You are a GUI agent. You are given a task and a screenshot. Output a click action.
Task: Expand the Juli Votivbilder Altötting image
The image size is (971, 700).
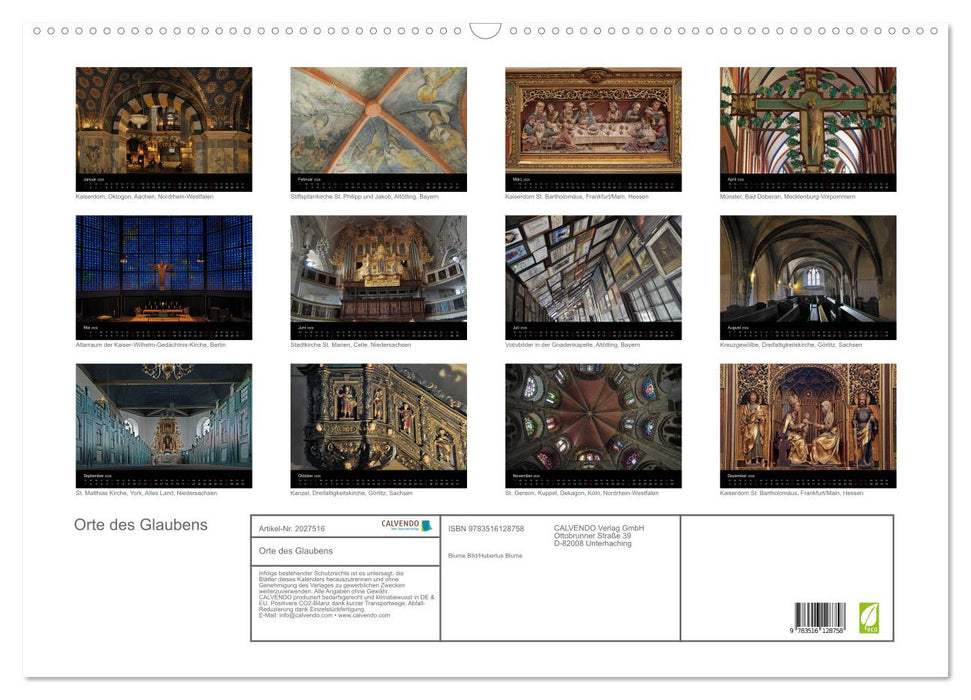pos(592,270)
